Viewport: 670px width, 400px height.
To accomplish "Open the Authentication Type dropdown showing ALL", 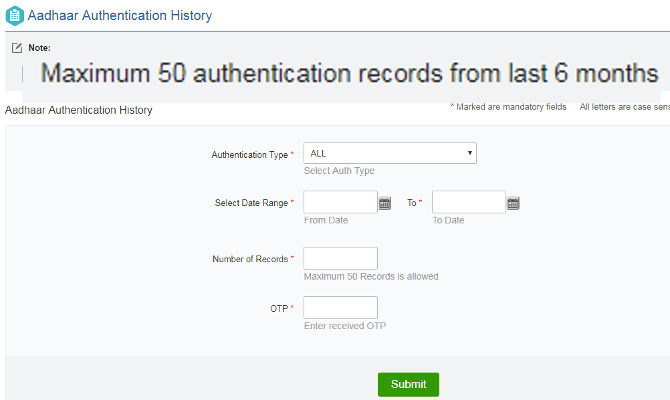I will coord(389,153).
